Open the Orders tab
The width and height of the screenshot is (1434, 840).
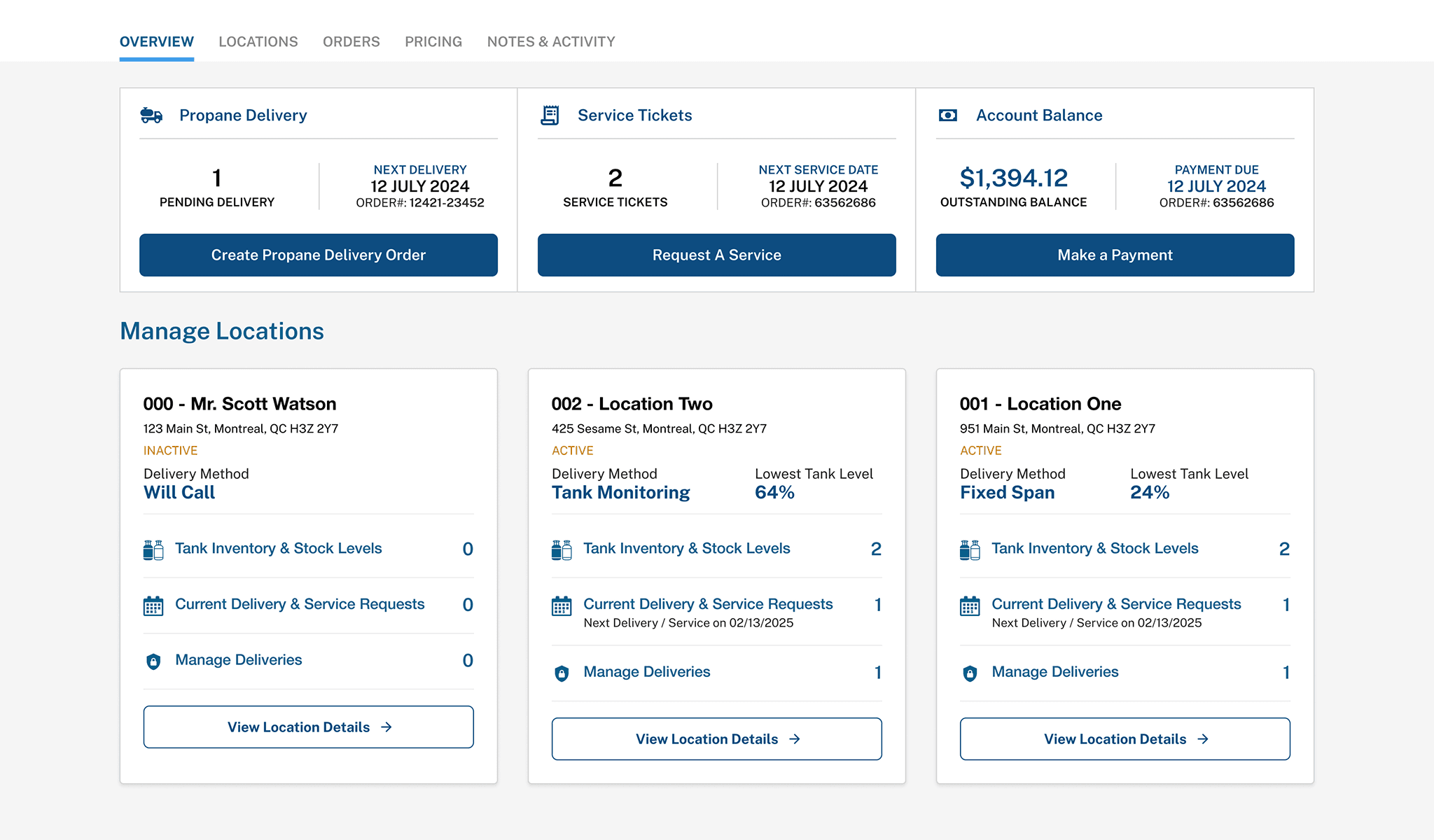351,42
